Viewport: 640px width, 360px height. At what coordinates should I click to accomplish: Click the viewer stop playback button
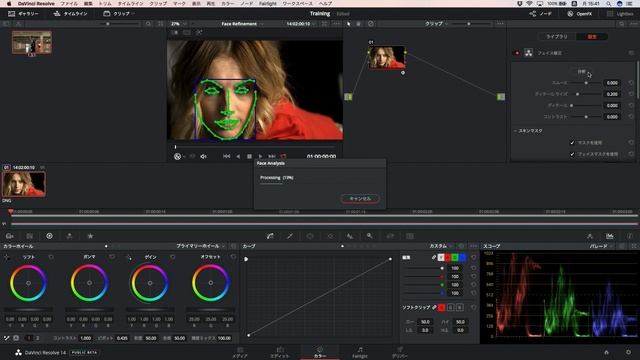point(249,156)
